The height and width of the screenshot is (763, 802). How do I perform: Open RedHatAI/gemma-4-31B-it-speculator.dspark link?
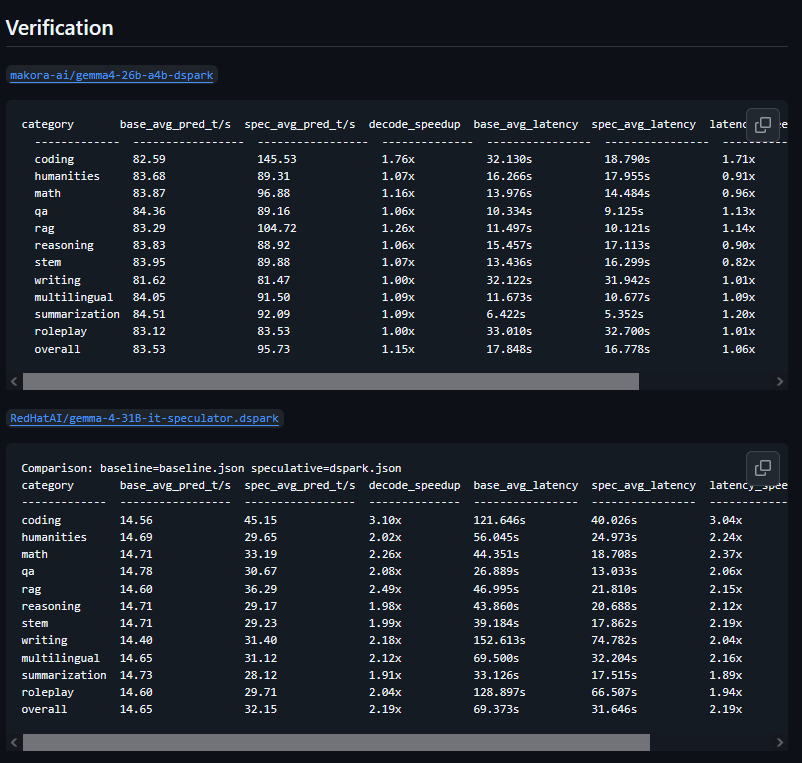(x=144, y=418)
